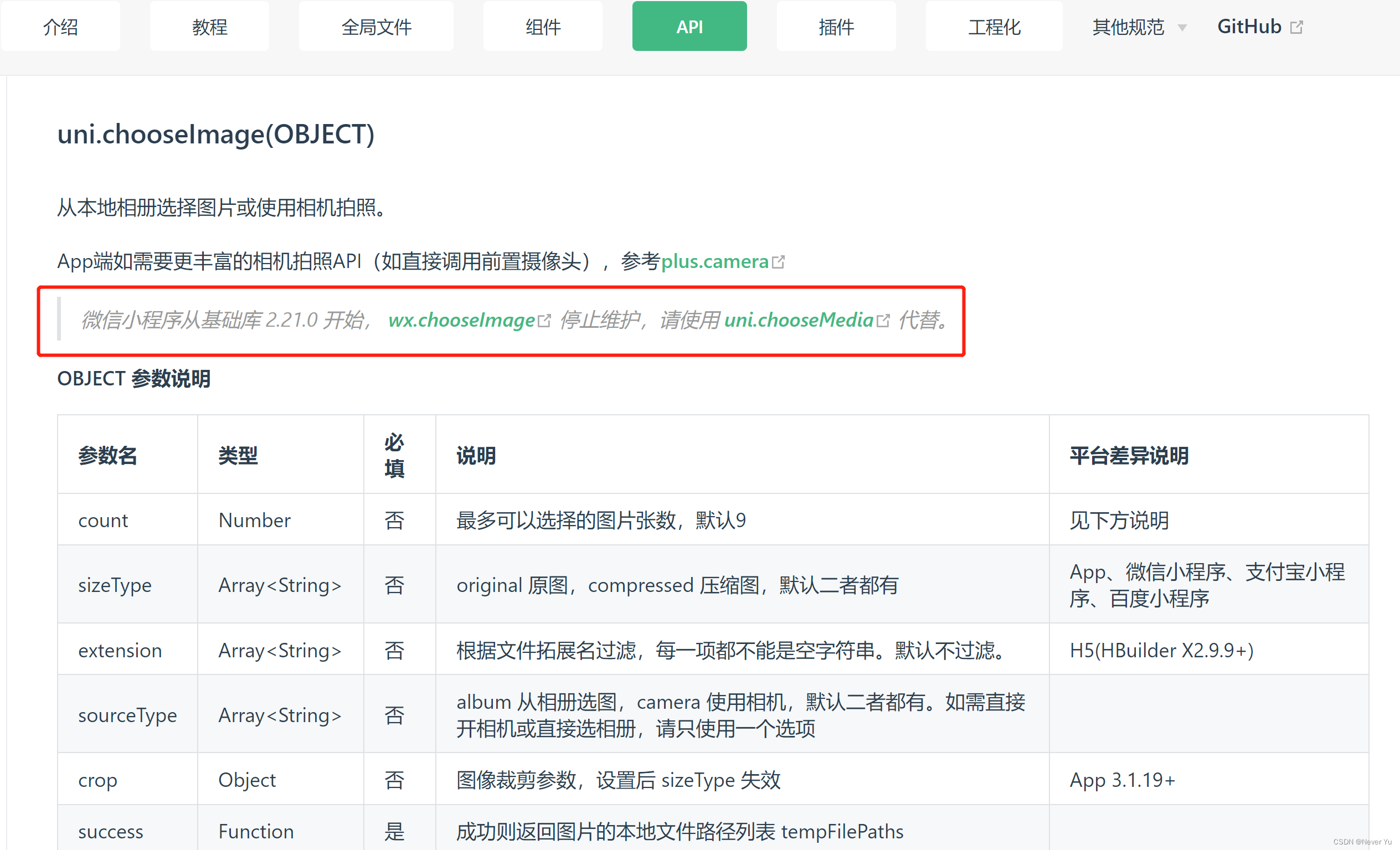
Task: Switch to the 介绍 tab
Action: (x=60, y=27)
